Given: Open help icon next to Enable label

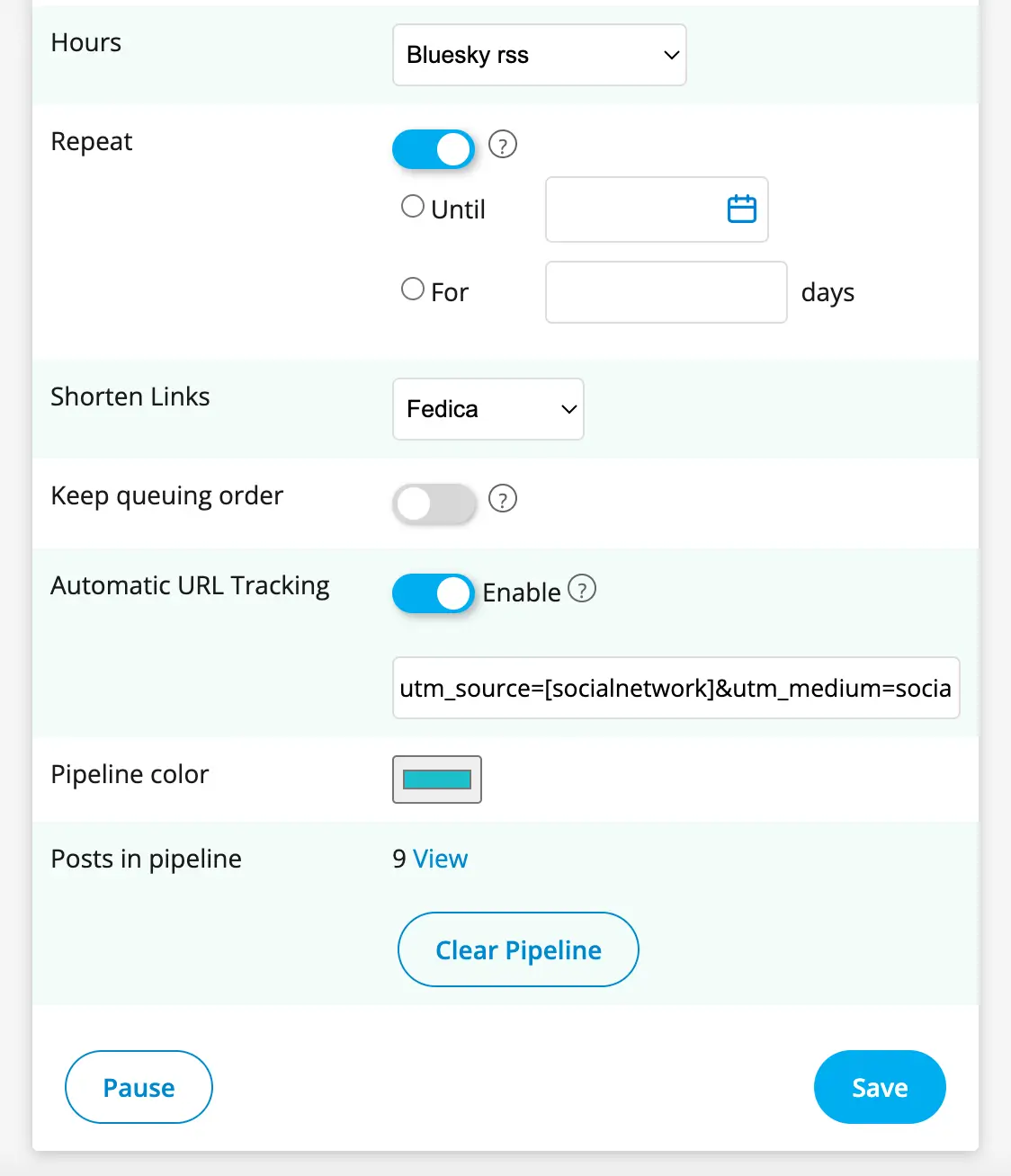Looking at the screenshot, I should click(583, 589).
